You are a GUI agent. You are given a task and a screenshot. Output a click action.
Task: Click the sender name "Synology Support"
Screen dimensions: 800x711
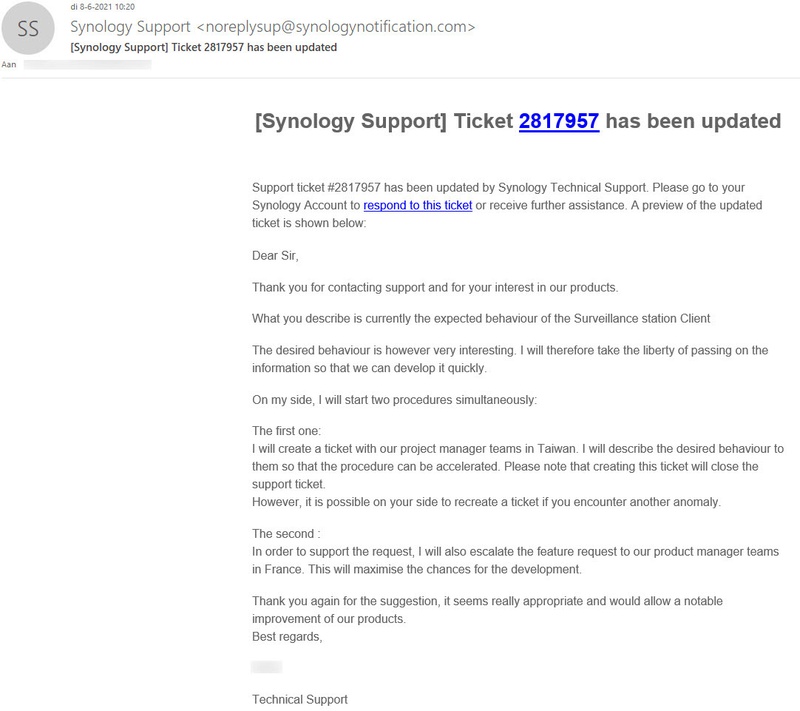(129, 26)
